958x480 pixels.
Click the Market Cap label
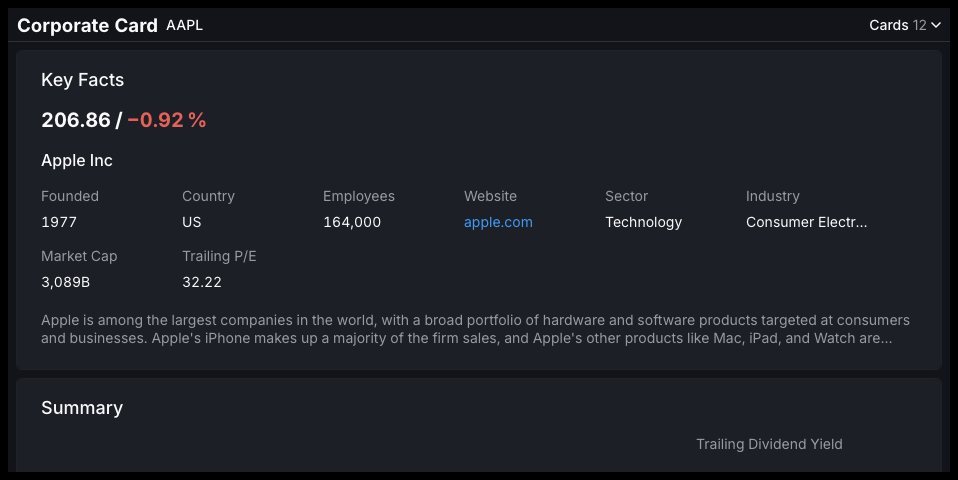(x=79, y=256)
